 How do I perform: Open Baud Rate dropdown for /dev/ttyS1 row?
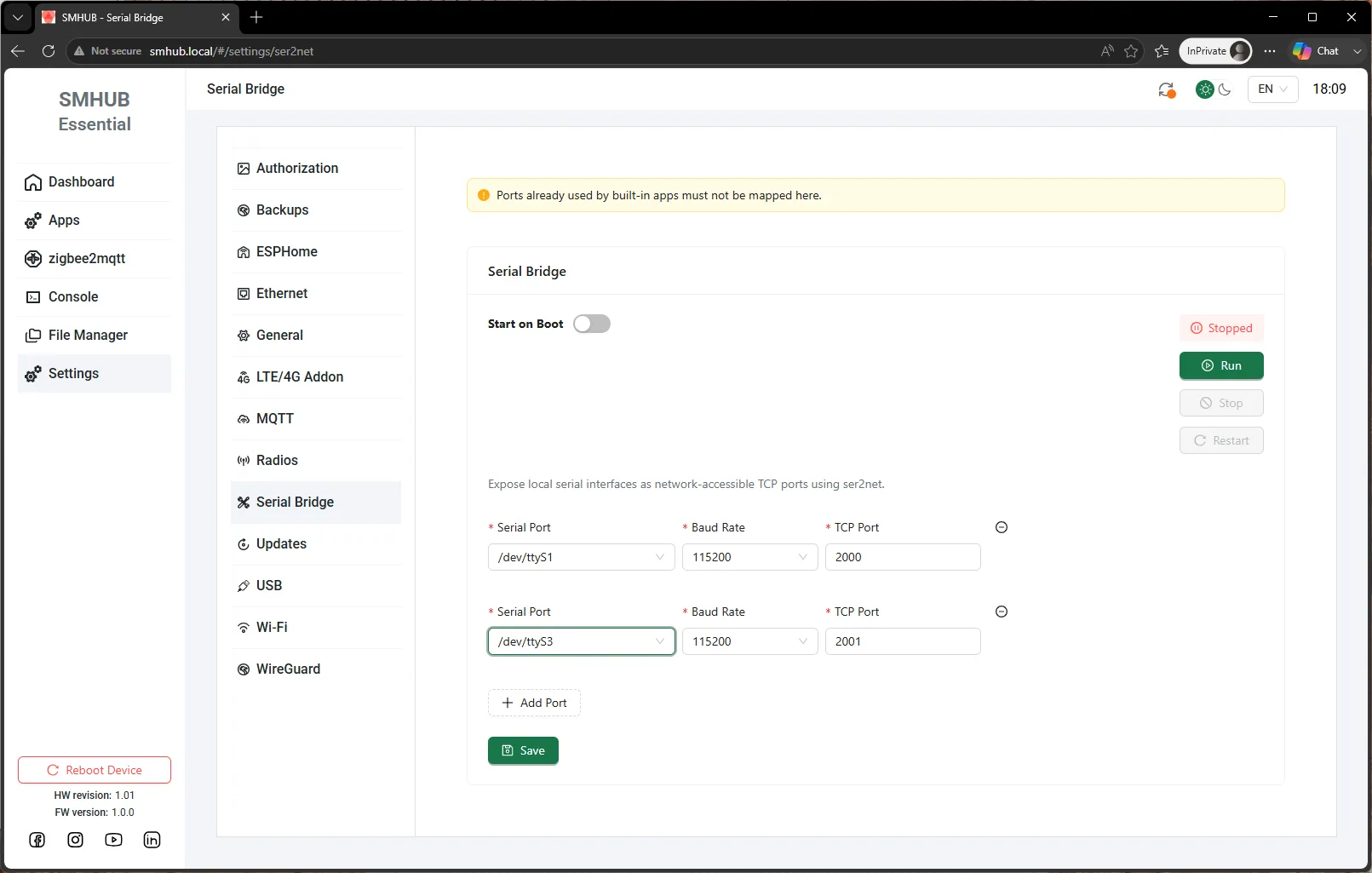tap(750, 557)
